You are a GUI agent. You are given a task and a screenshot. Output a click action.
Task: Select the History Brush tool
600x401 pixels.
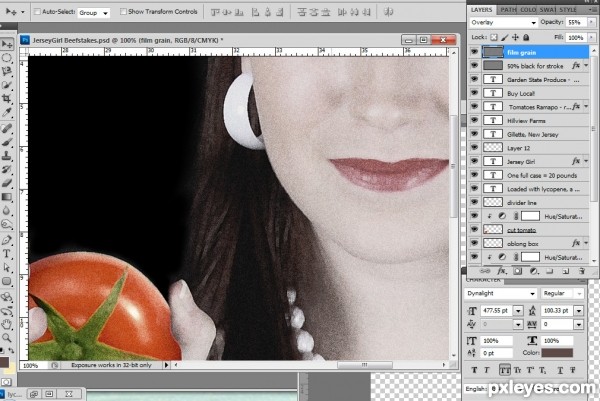[x=7, y=169]
